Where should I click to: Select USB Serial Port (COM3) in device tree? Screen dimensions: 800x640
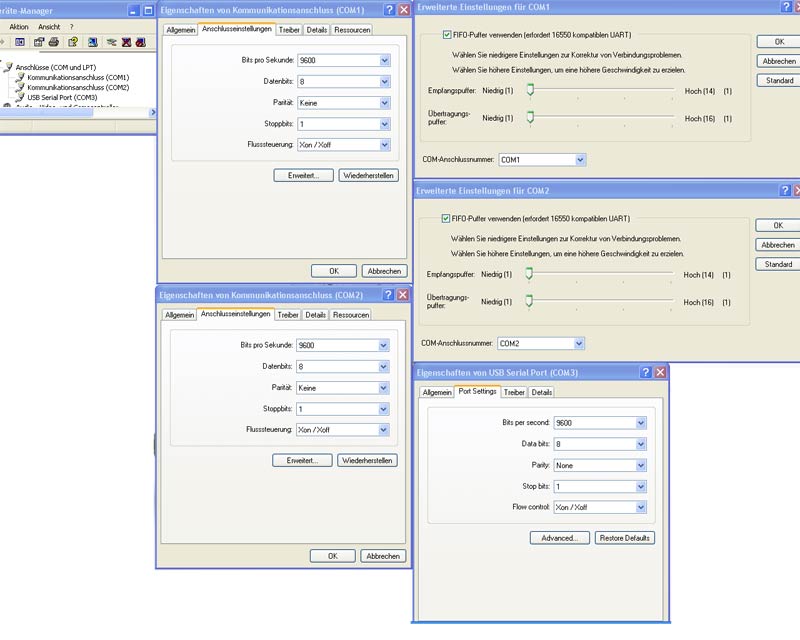point(62,97)
